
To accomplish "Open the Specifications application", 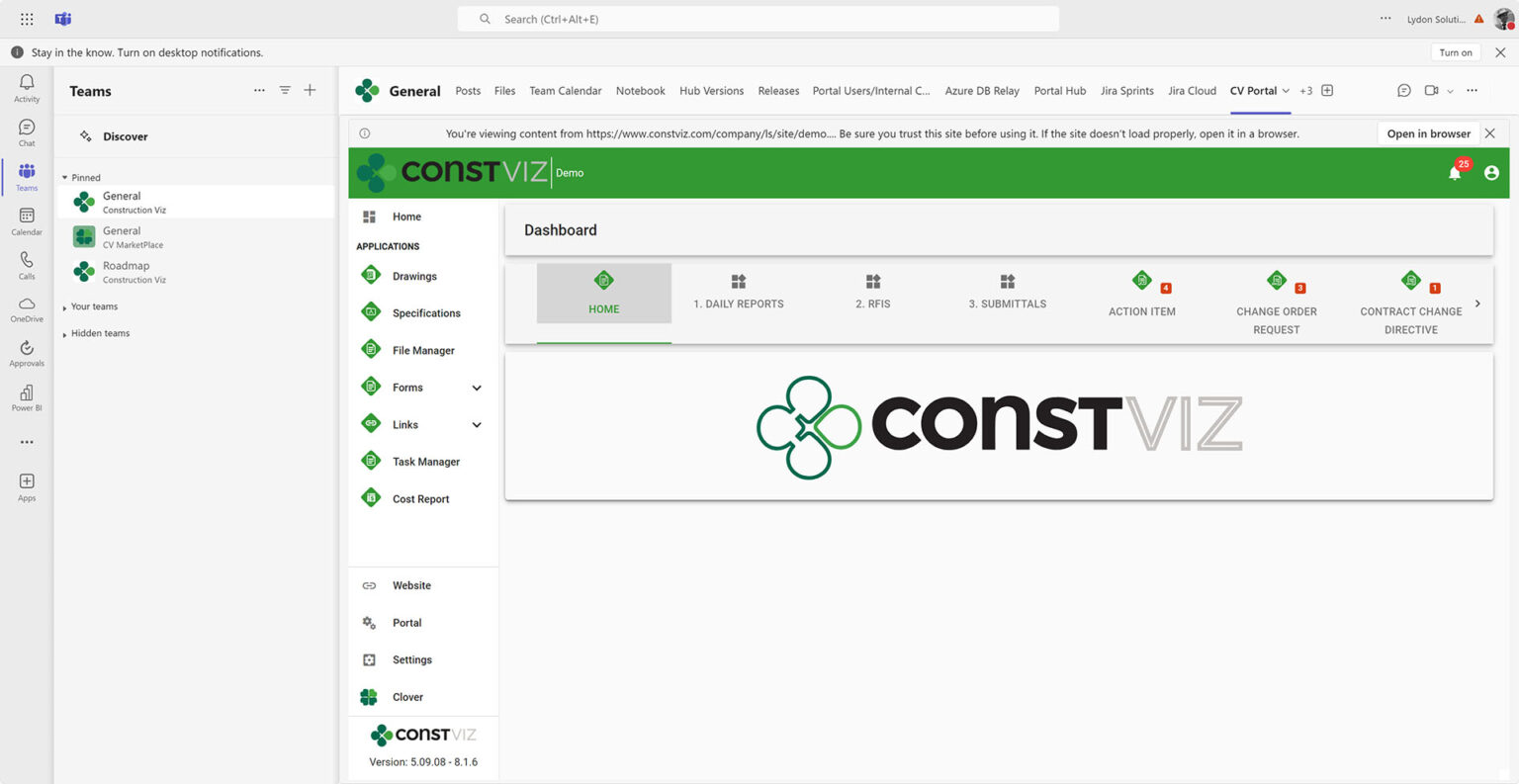I will pos(426,312).
